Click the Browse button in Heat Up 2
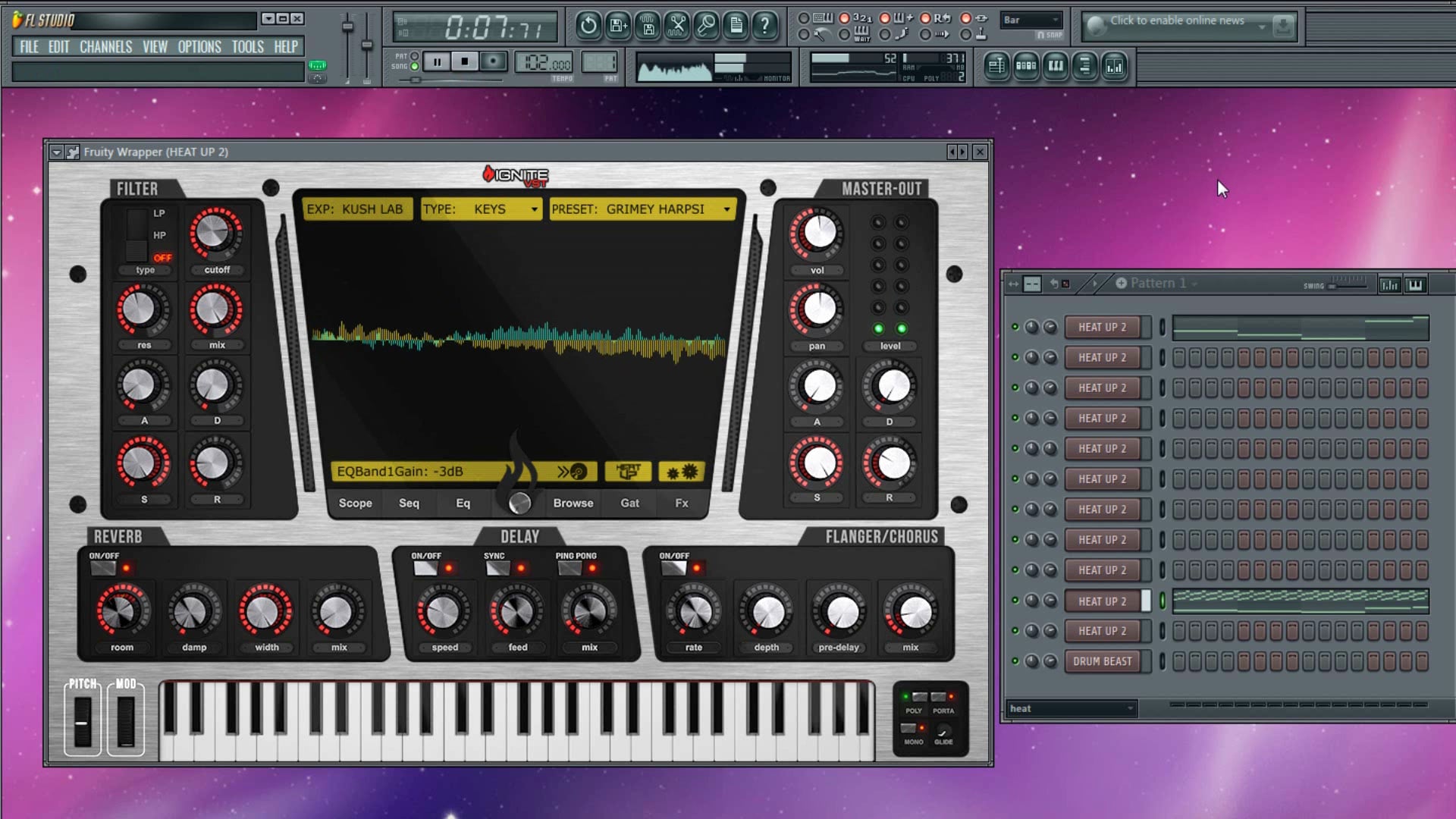Image resolution: width=1456 pixels, height=819 pixels. pos(573,503)
